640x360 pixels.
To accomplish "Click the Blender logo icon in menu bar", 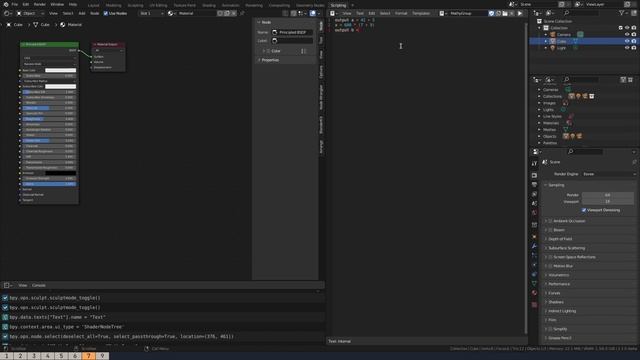I will (x=6, y=4).
